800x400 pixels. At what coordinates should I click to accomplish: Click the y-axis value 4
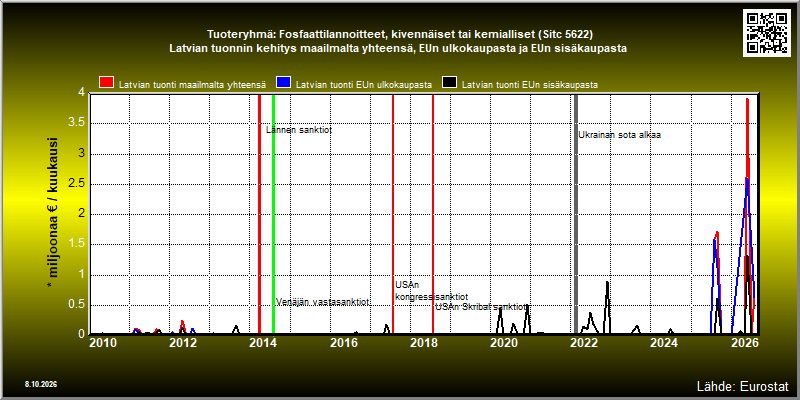click(x=81, y=93)
